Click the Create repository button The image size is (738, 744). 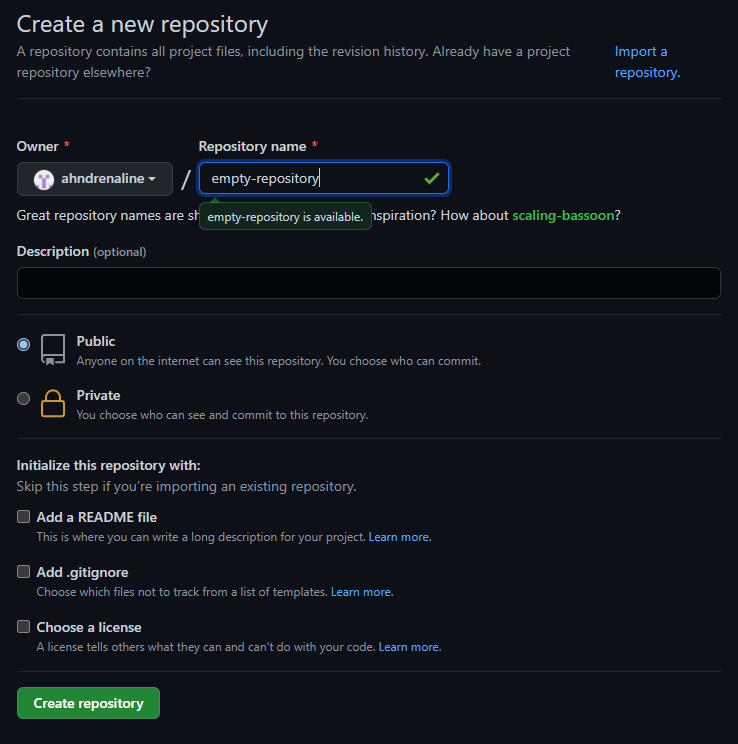(x=88, y=703)
